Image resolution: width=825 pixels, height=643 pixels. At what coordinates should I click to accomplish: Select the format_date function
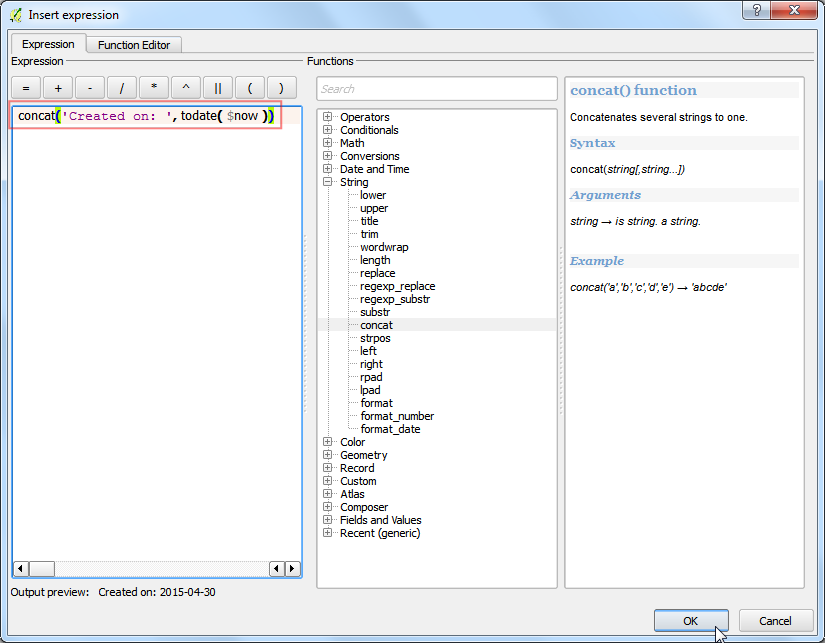[390, 429]
